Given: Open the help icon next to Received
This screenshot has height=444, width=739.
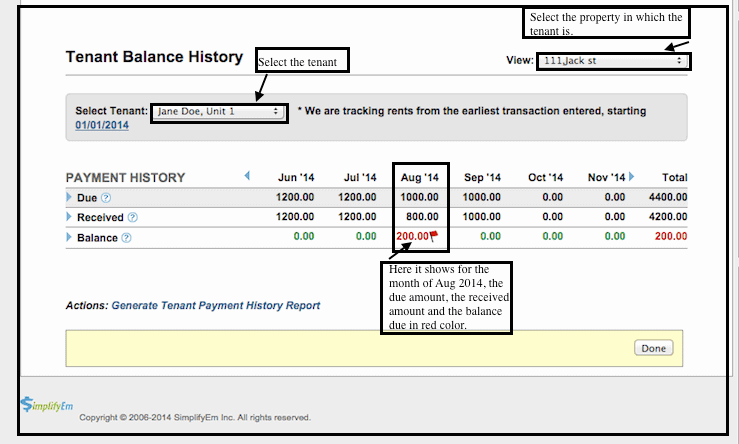Looking at the screenshot, I should (x=132, y=217).
